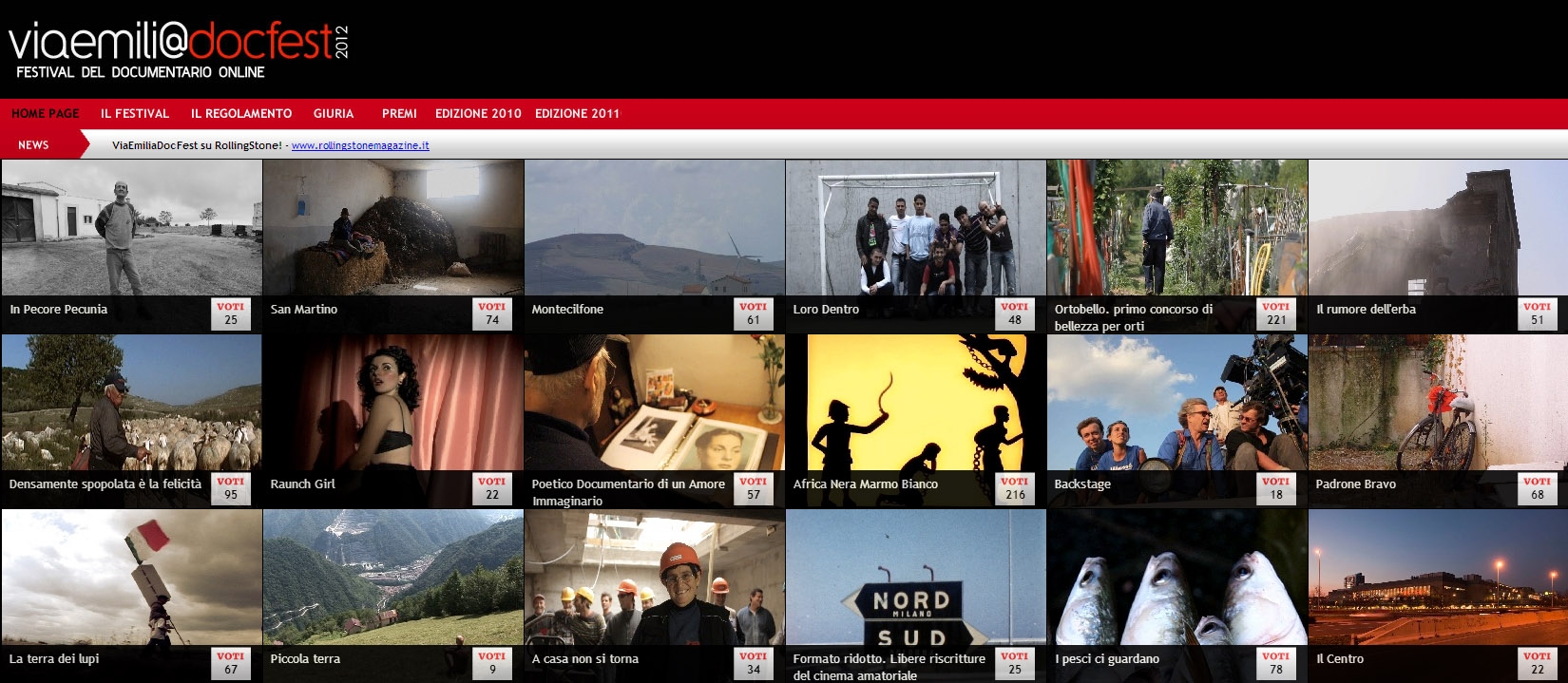Image resolution: width=1568 pixels, height=683 pixels.
Task: Open the rollingstonemagazine.it news link
Action: coord(360,145)
